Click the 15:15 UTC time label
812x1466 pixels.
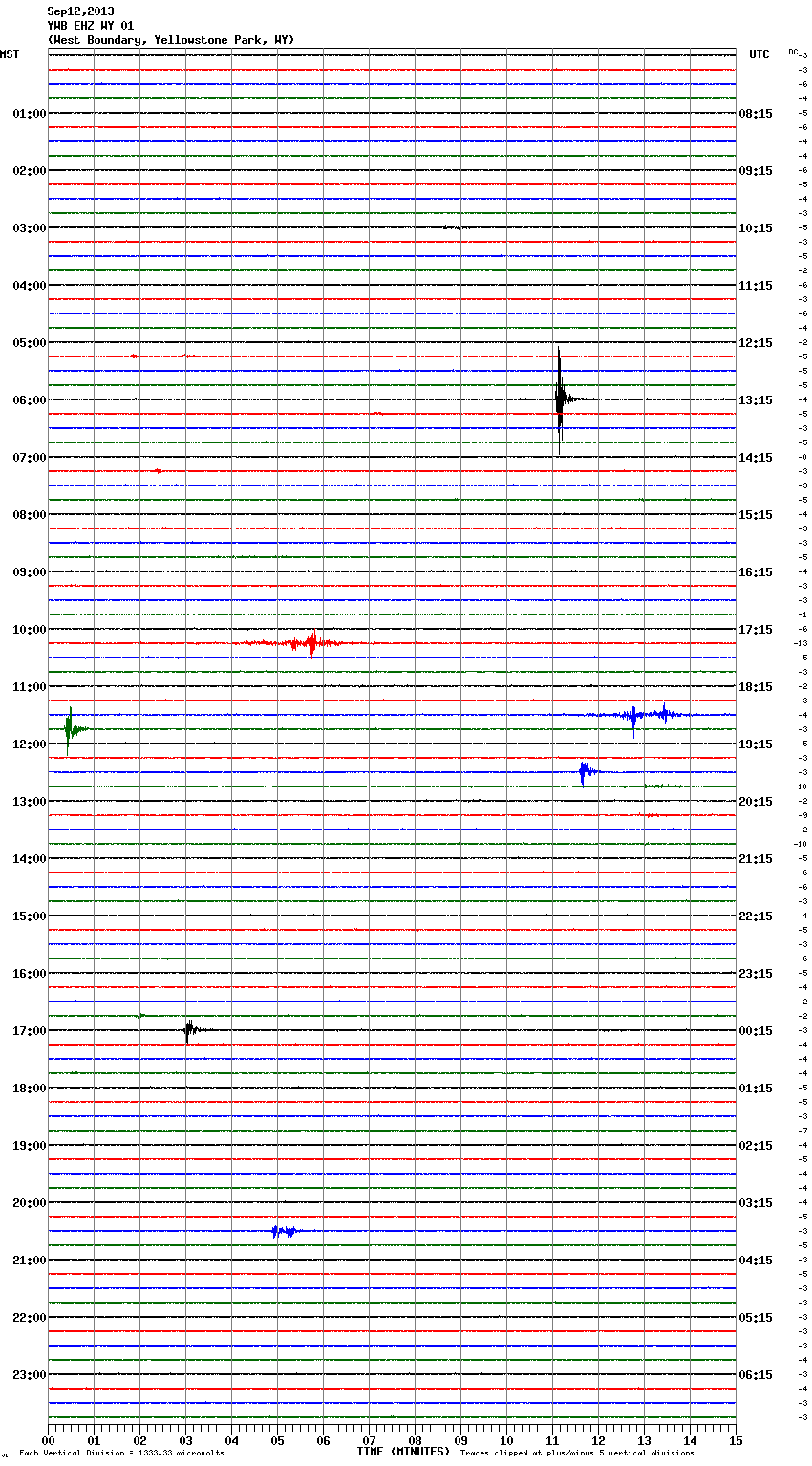pos(756,515)
